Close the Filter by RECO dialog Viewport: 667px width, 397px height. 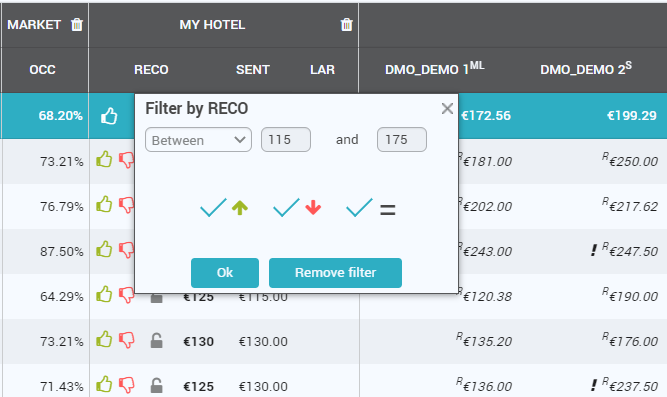(447, 109)
